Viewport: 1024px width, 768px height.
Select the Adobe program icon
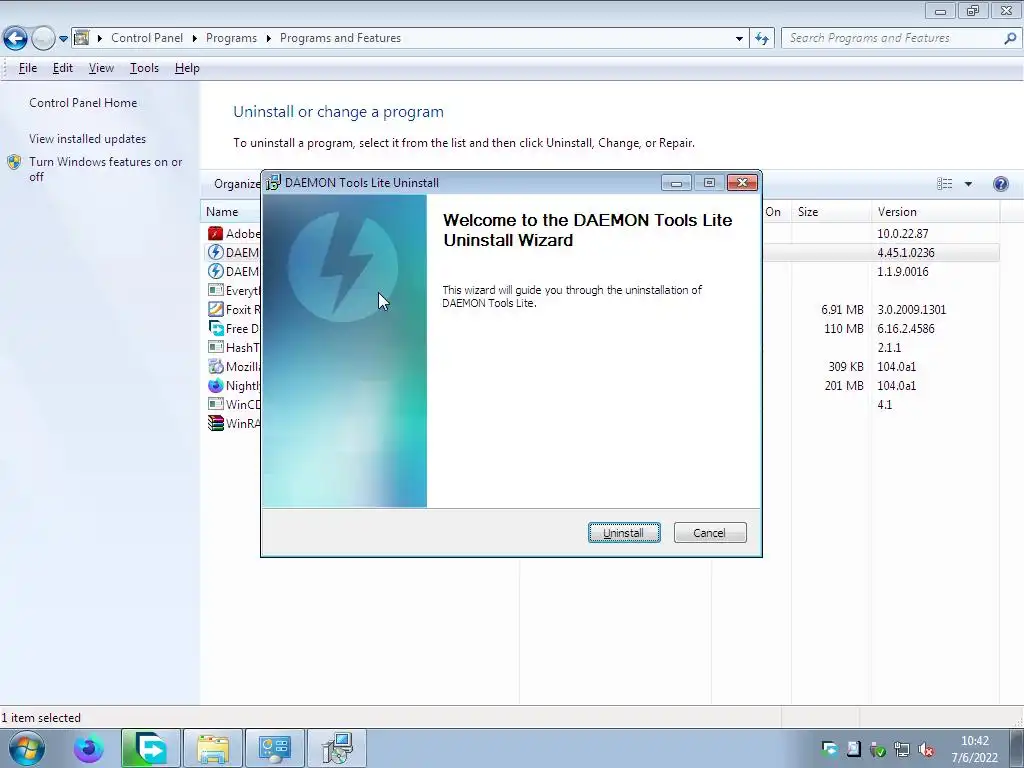pyautogui.click(x=216, y=233)
